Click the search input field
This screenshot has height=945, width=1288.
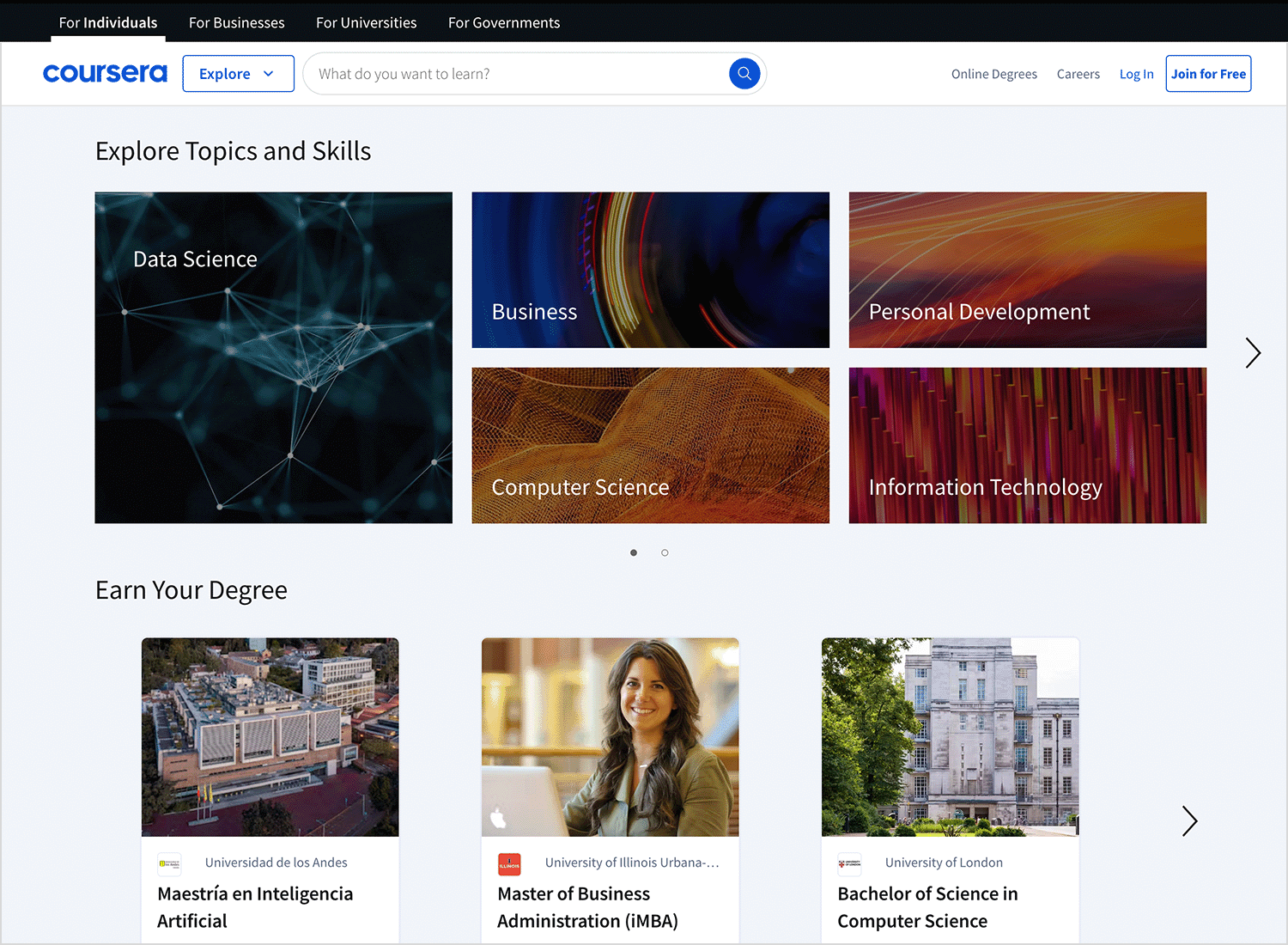point(515,73)
